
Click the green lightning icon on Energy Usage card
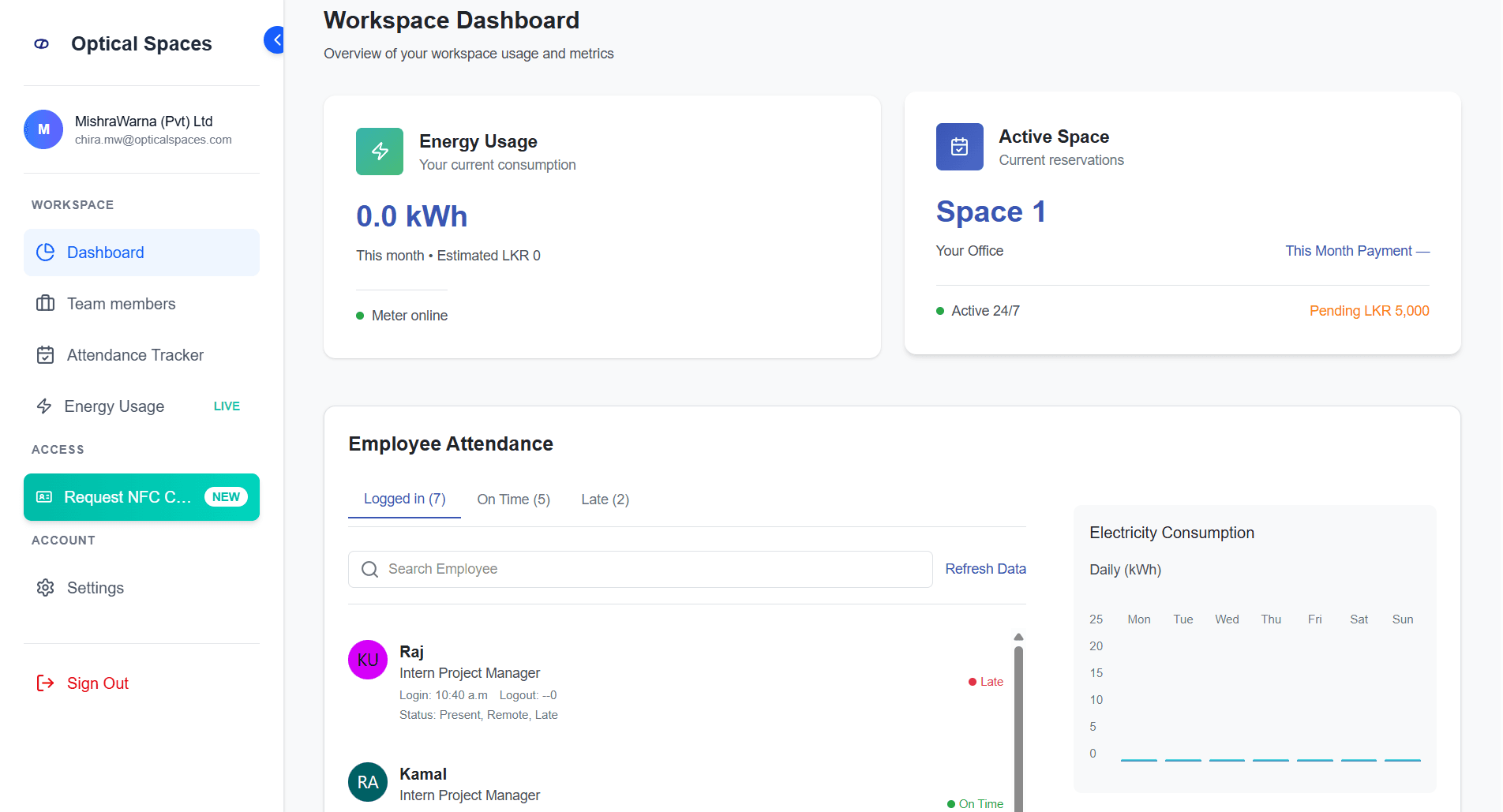[x=379, y=151]
